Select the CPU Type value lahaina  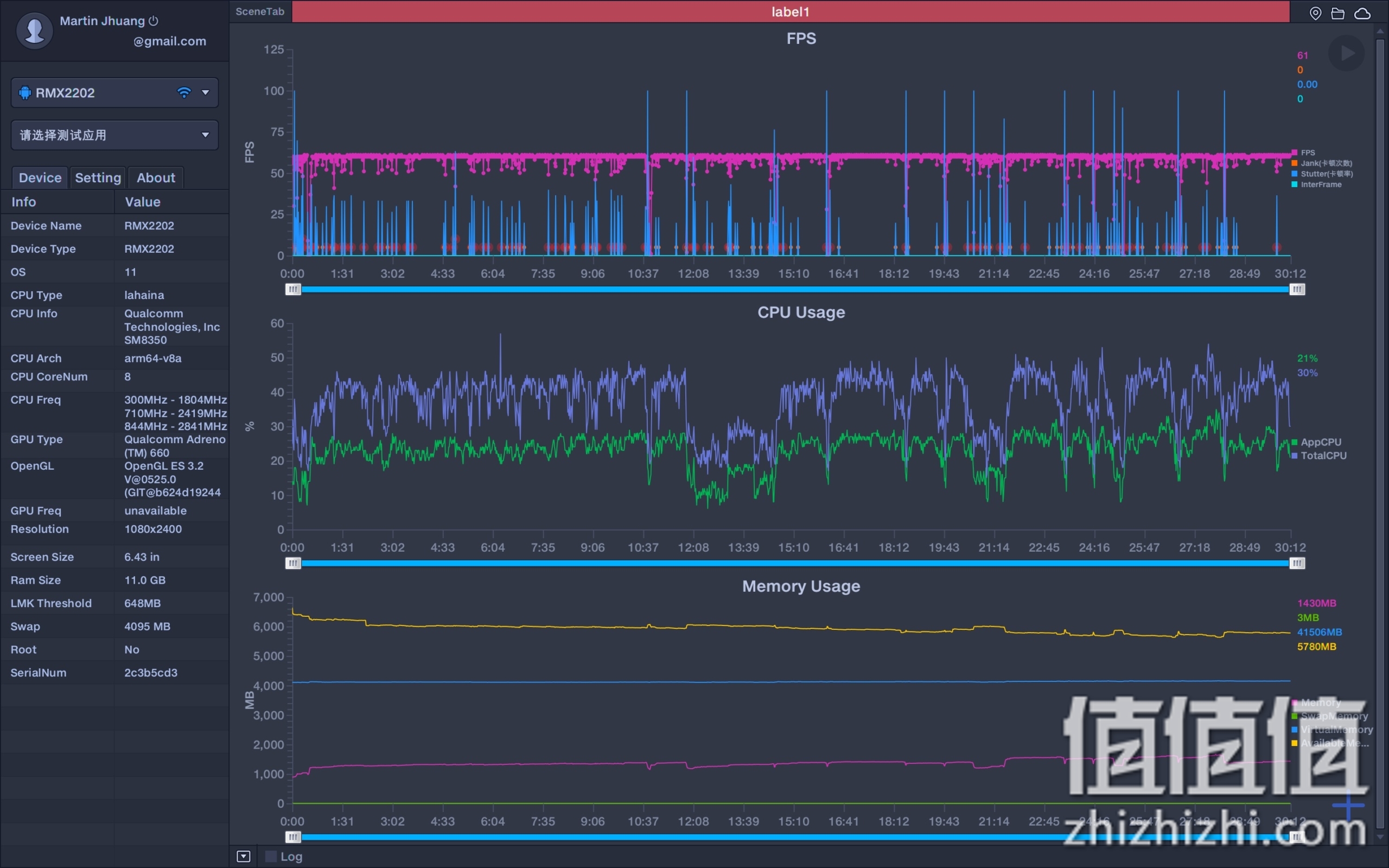pos(144,295)
